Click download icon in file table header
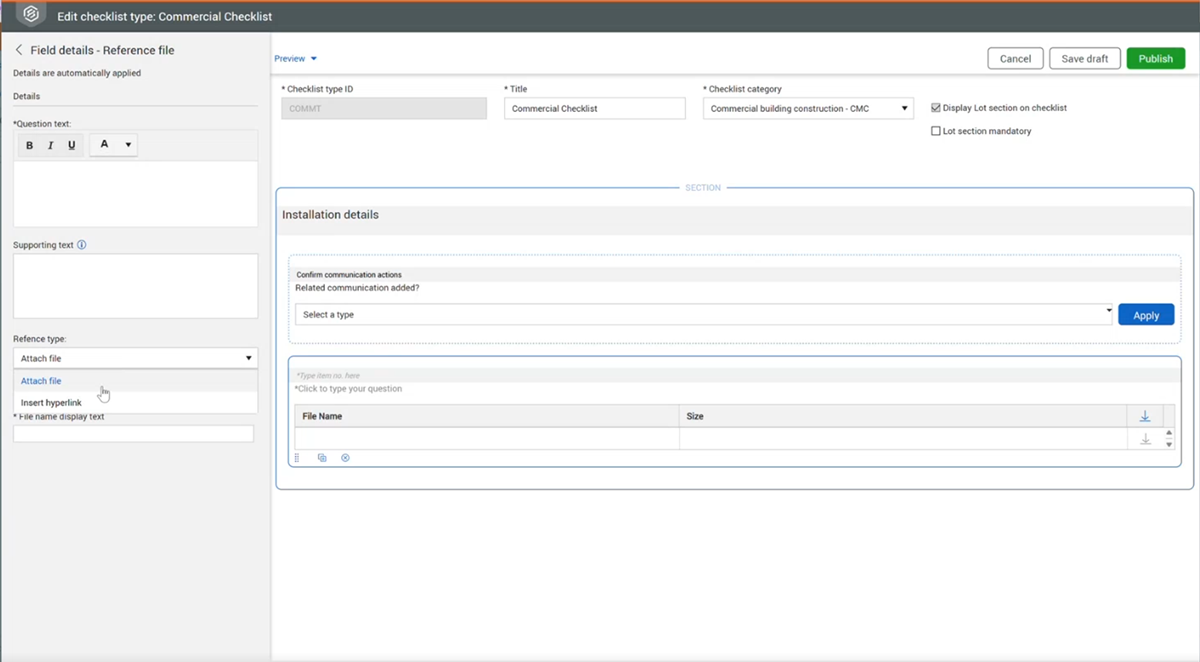This screenshot has height=662, width=1200. click(1145, 416)
